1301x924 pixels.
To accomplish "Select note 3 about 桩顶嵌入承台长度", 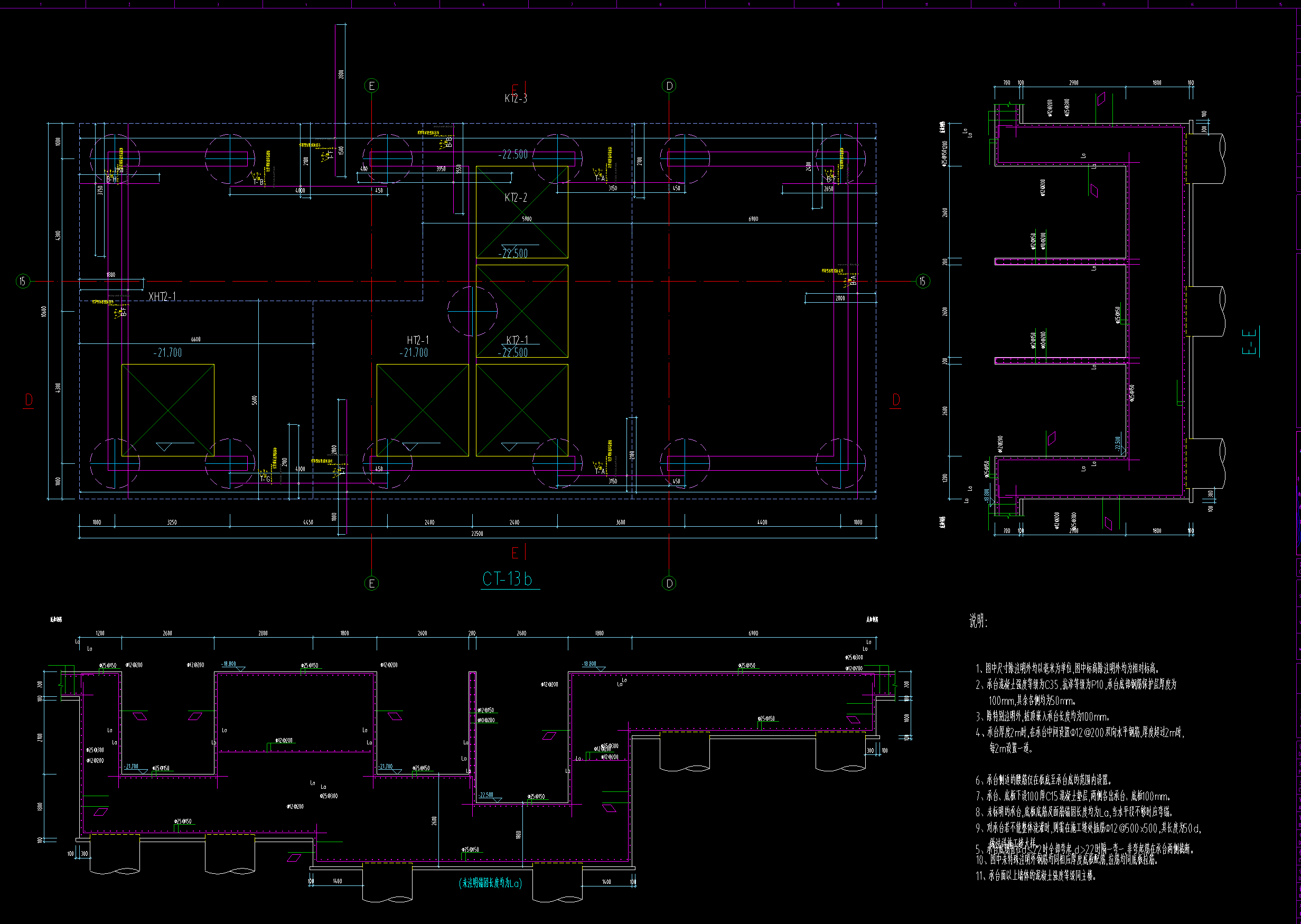I will coord(1042,716).
